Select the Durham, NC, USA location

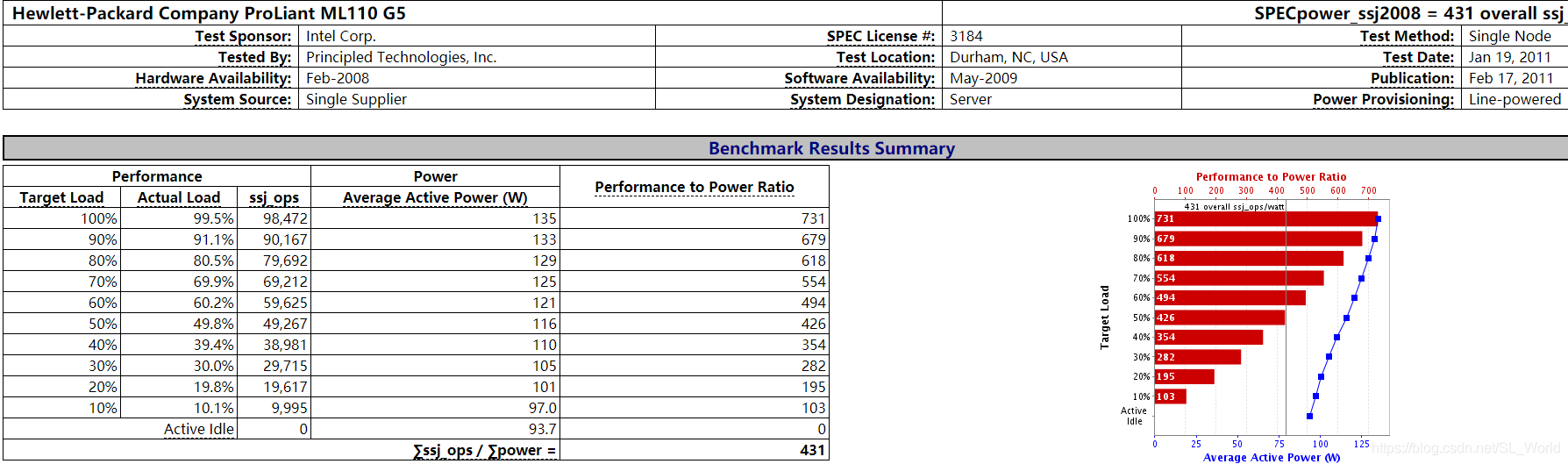click(1009, 57)
